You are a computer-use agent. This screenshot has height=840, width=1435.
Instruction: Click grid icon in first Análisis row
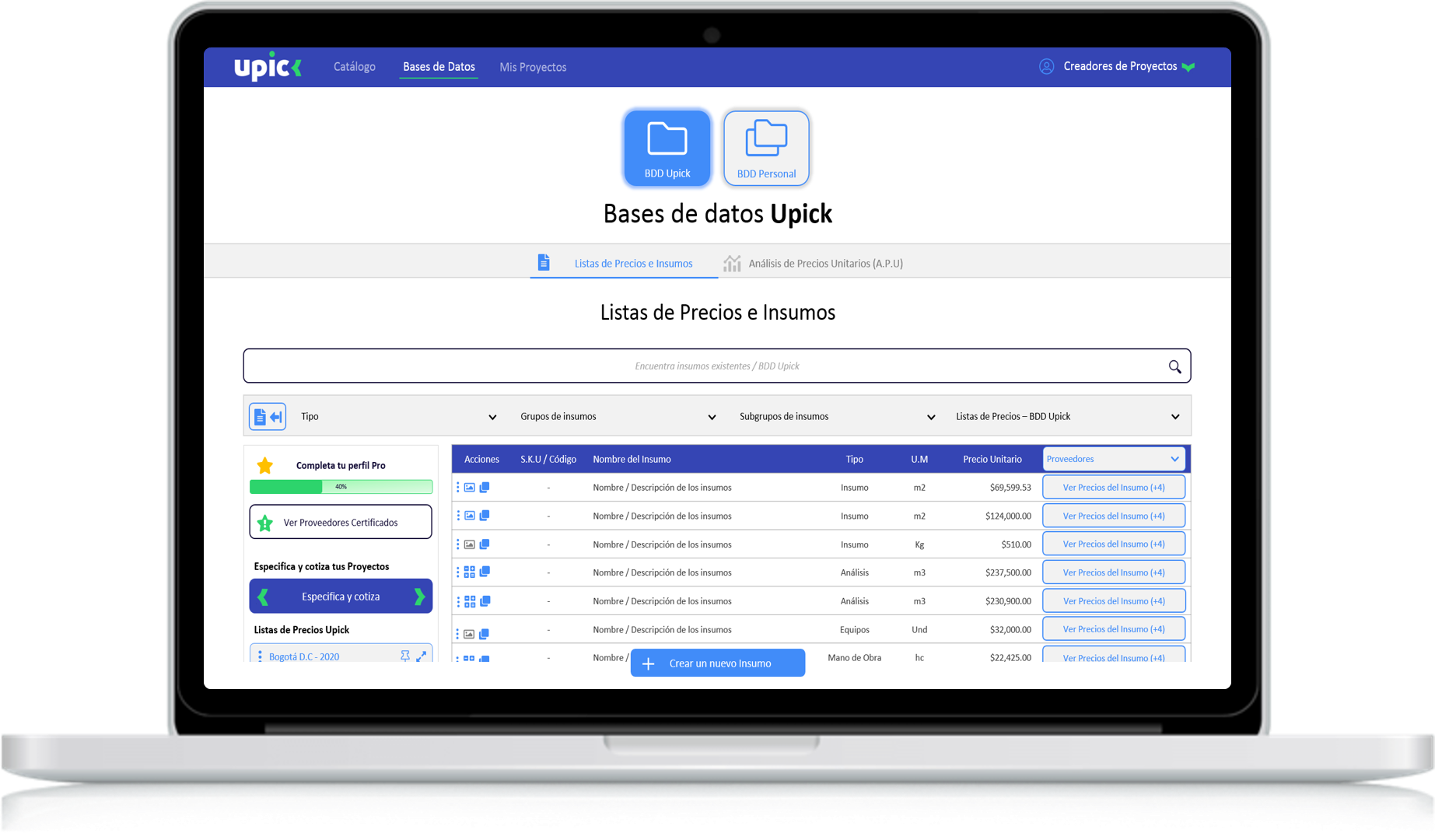coord(470,572)
